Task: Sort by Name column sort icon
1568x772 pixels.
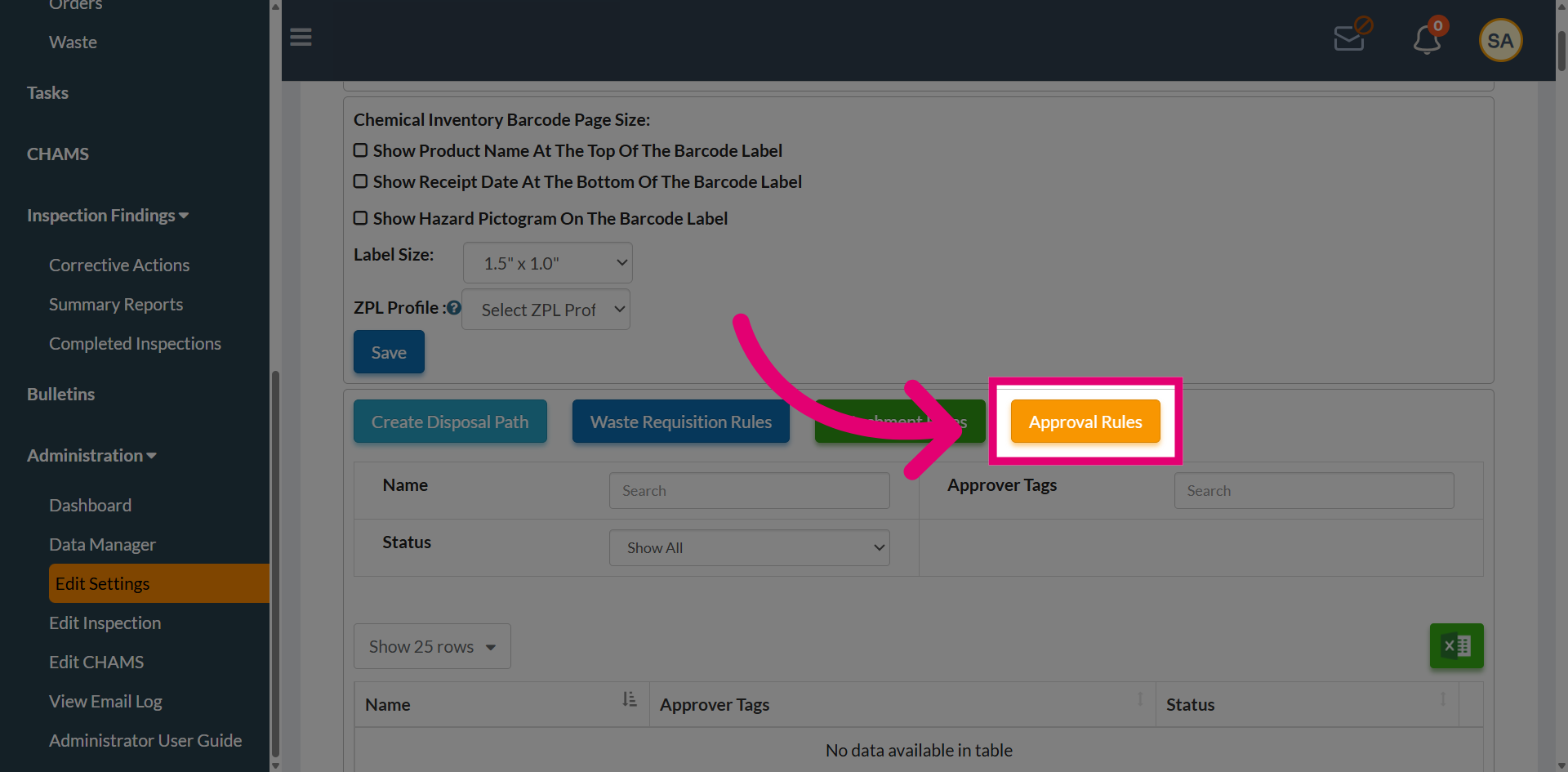Action: pyautogui.click(x=629, y=699)
